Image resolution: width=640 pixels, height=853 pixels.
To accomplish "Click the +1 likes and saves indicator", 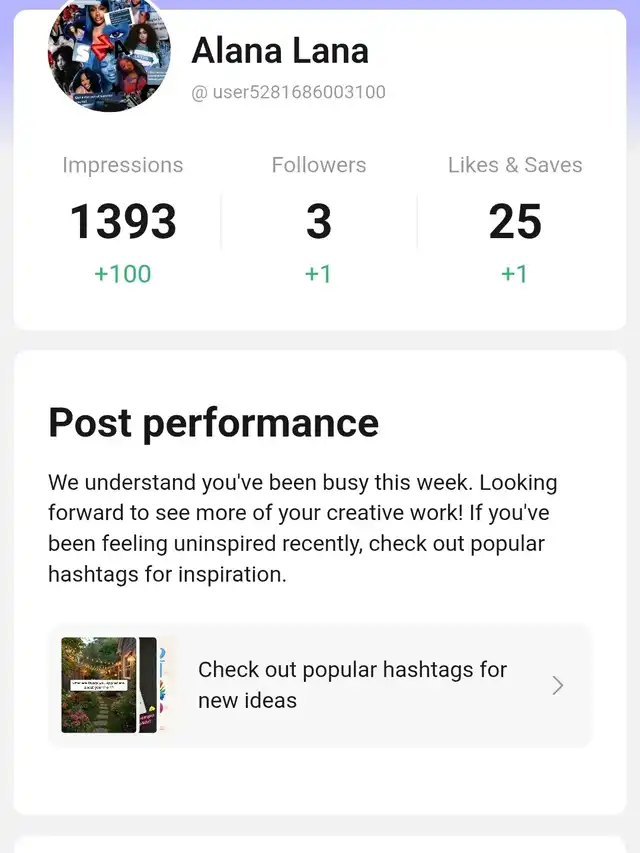I will (515, 274).
